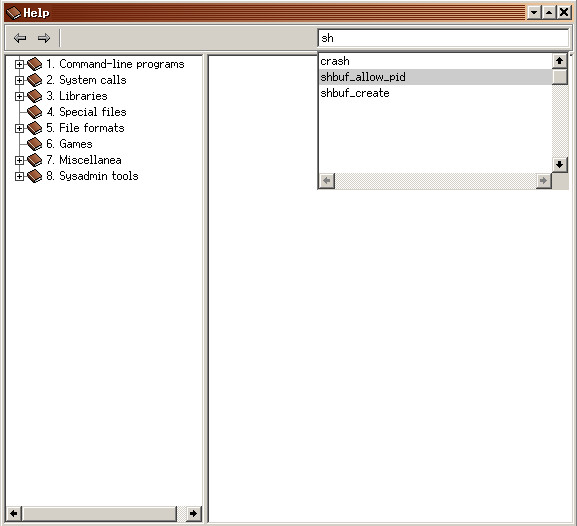
Task: Click the book icon beside Miscellanea
Action: 35,160
